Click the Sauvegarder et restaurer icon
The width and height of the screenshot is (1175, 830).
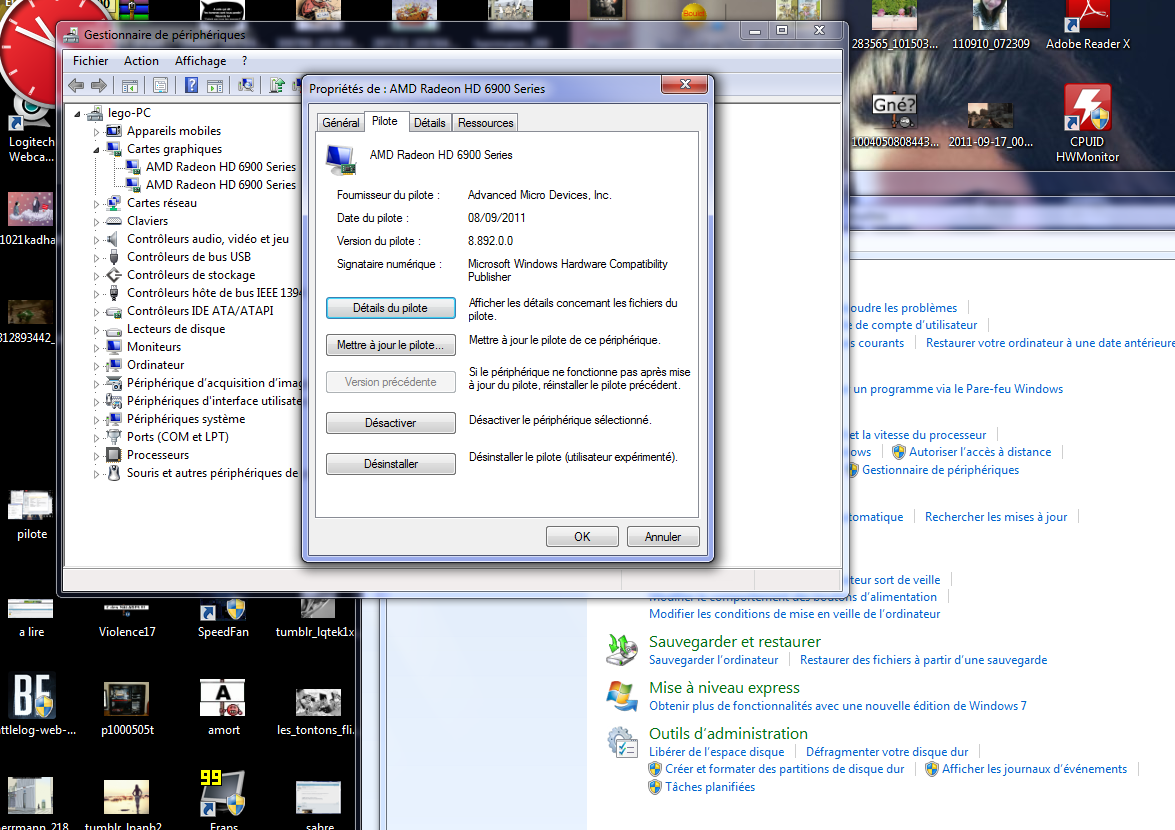(x=623, y=650)
